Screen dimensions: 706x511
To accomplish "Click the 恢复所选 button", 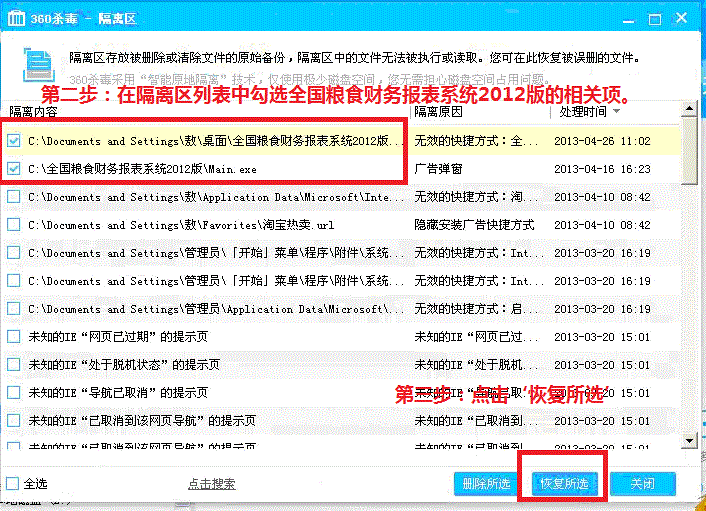I will pyautogui.click(x=565, y=484).
